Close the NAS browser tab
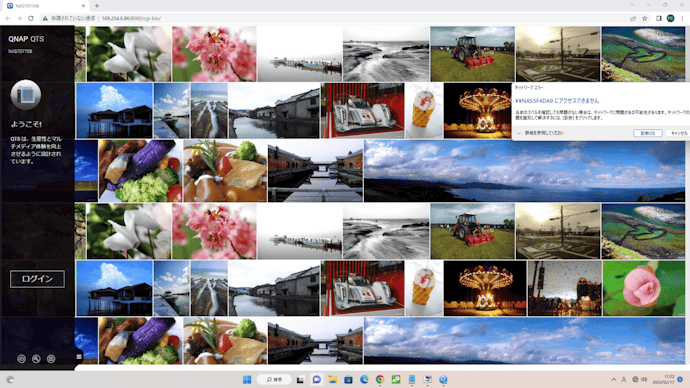 [83, 6]
